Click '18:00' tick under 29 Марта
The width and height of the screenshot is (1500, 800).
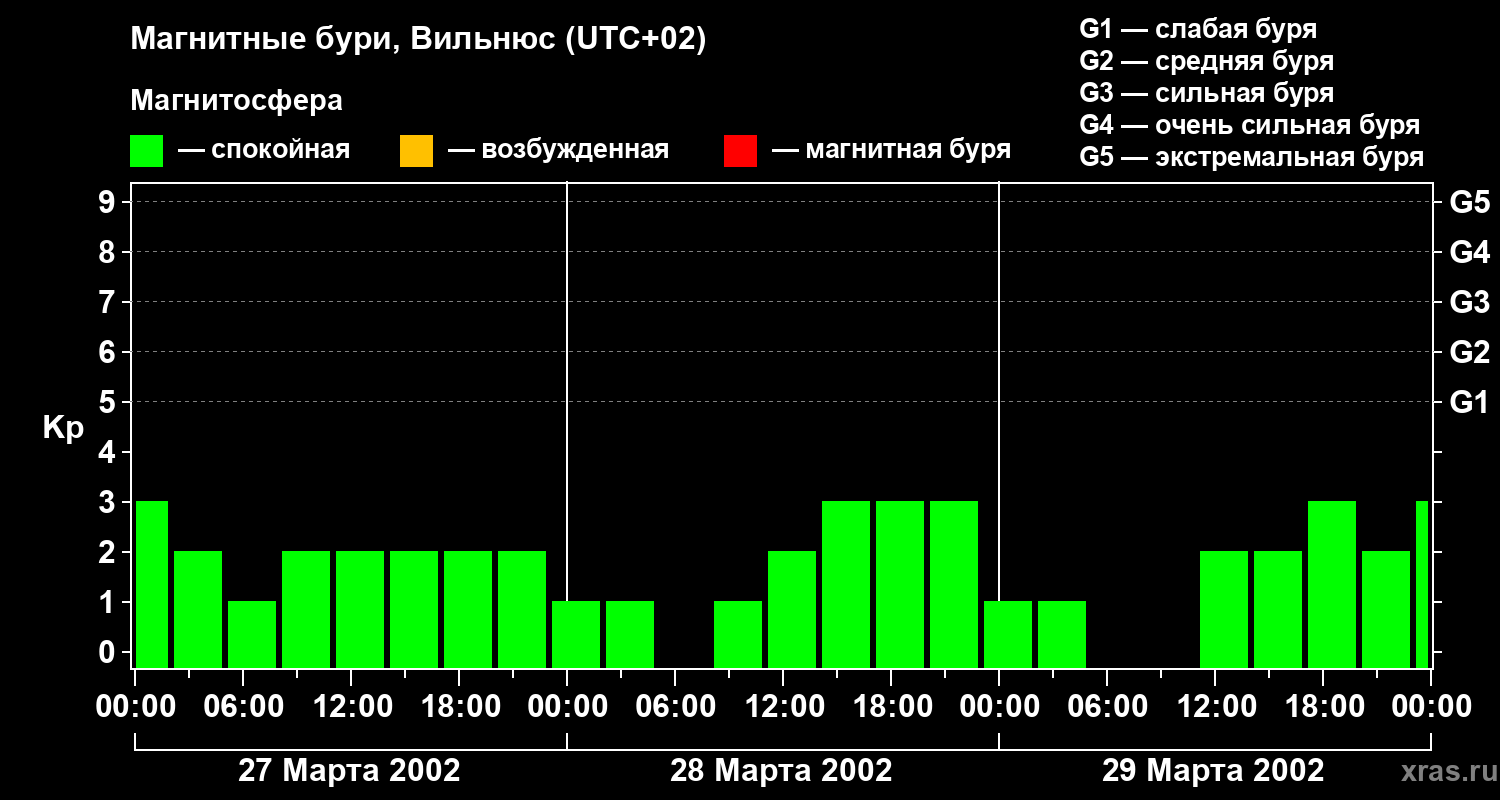1323,706
